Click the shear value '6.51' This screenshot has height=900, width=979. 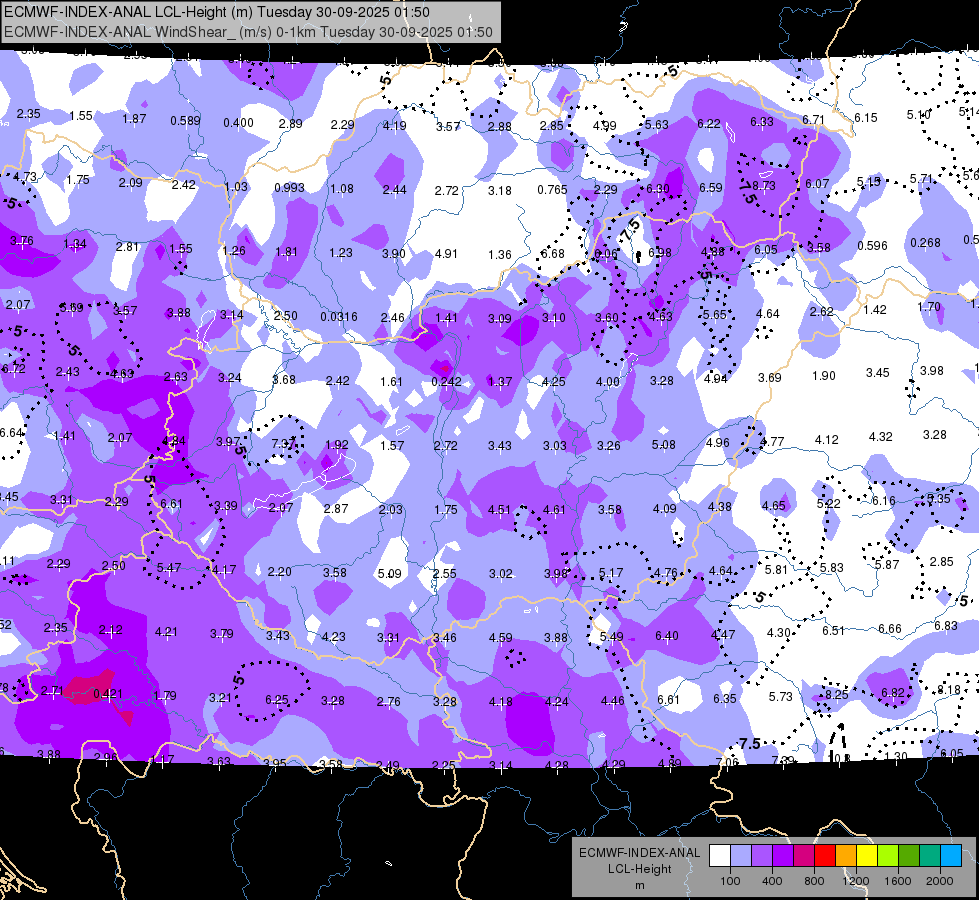tap(834, 631)
